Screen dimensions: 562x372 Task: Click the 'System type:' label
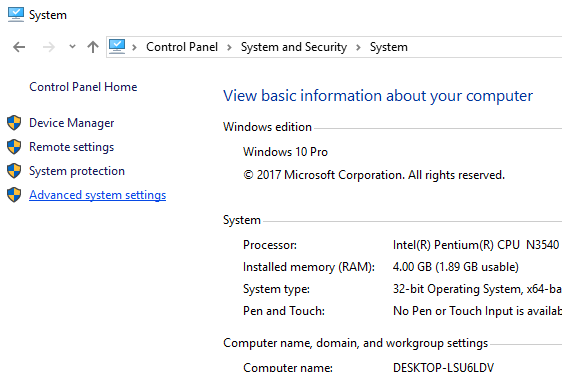tap(276, 289)
